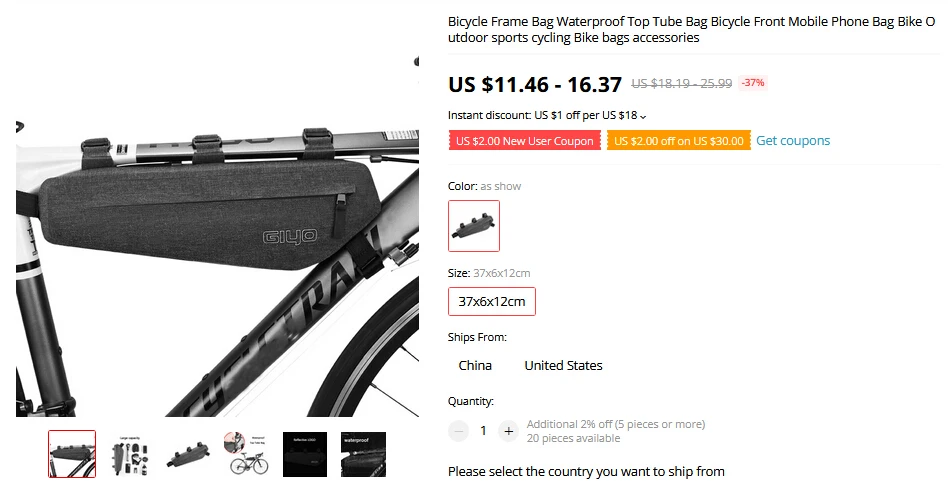Choose United States as the ships-from country
This screenshot has width=948, height=487.
click(x=563, y=366)
